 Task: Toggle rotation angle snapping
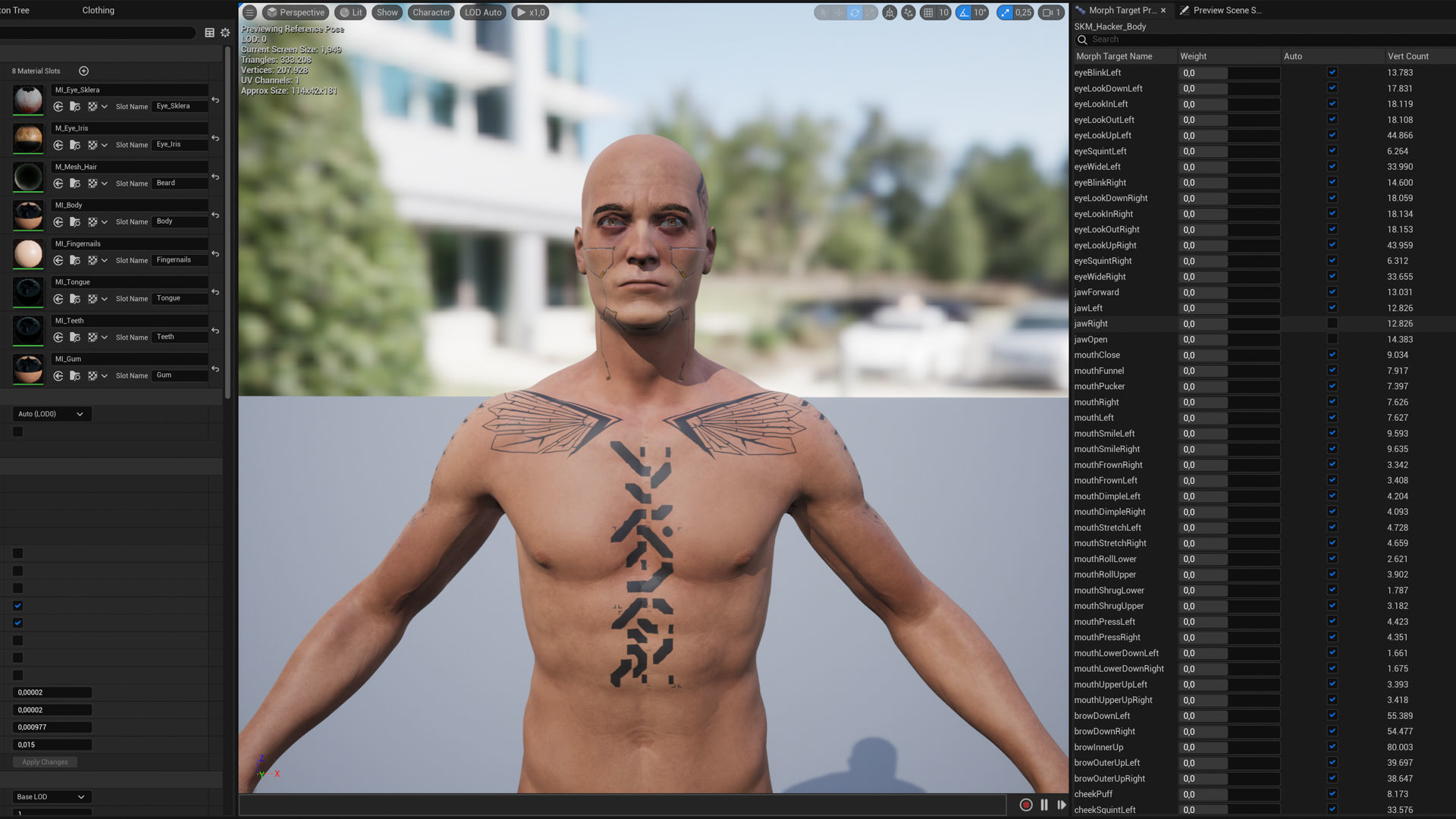pyautogui.click(x=964, y=13)
